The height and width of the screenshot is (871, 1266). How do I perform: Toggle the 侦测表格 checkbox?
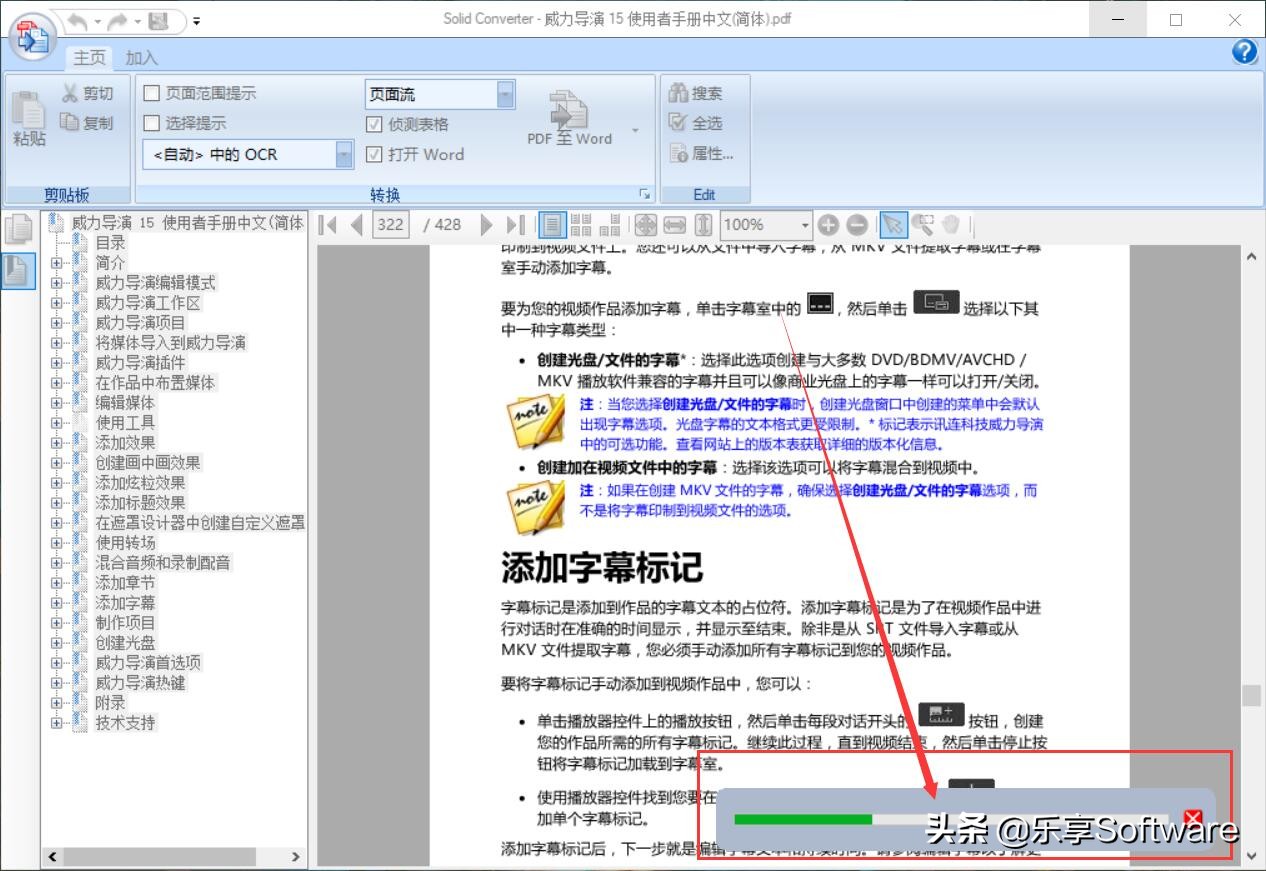tap(374, 124)
